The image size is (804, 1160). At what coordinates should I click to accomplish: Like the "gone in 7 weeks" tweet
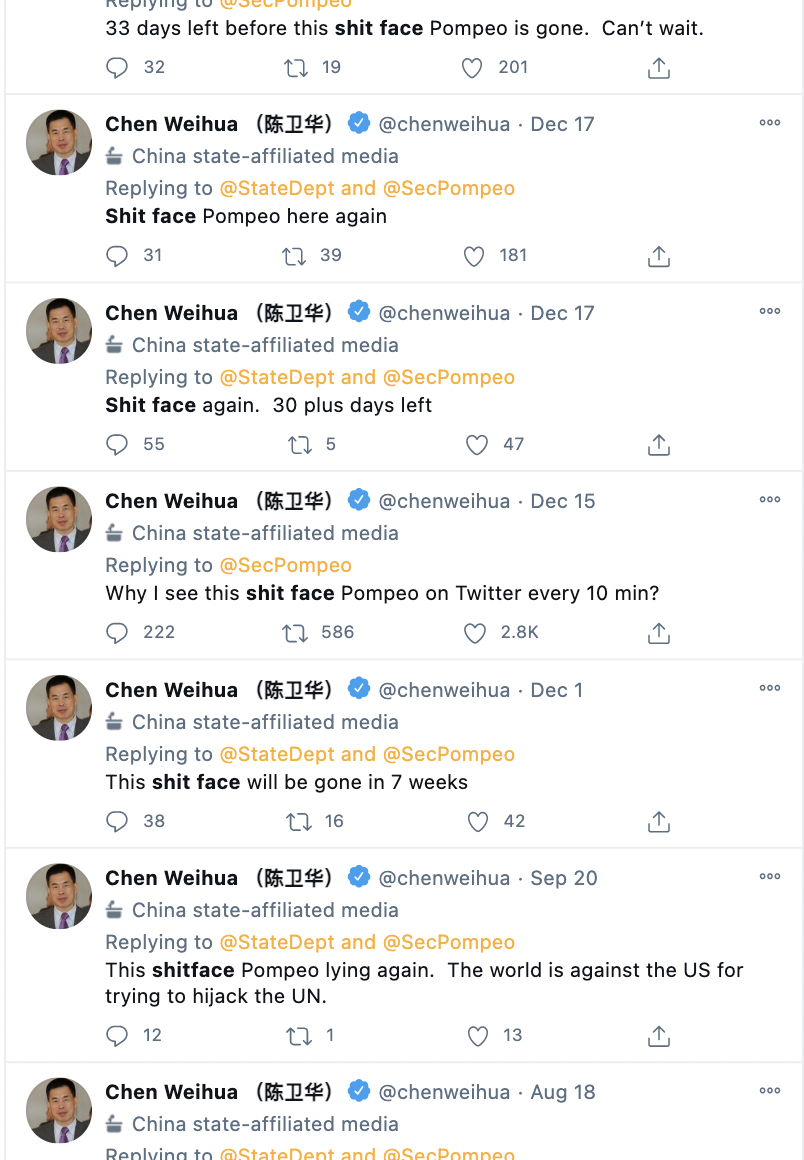coord(478,822)
